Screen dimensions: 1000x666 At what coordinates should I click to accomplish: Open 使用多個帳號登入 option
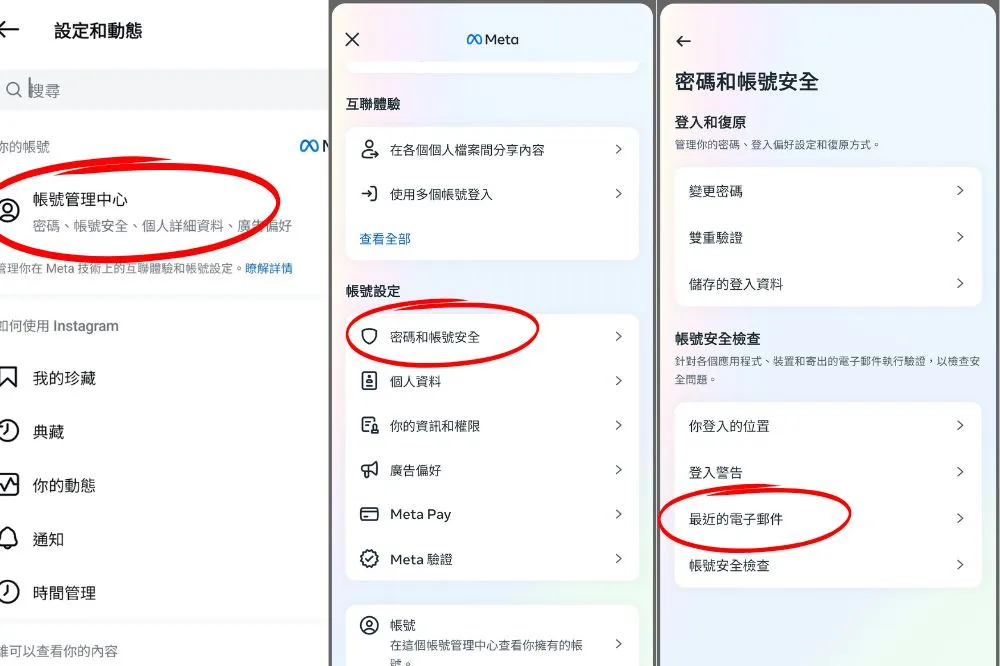(492, 194)
